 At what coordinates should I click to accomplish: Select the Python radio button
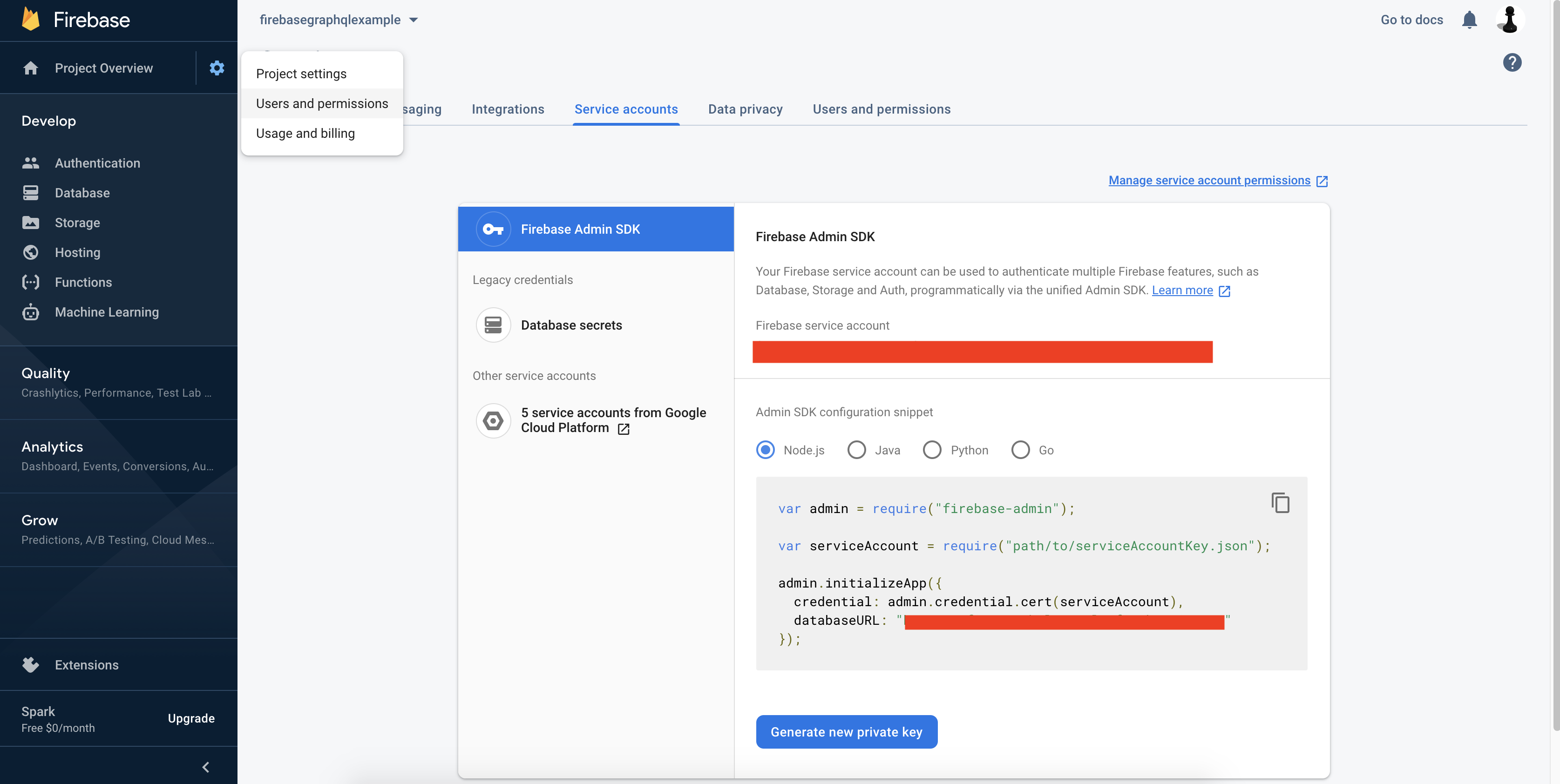coord(932,450)
